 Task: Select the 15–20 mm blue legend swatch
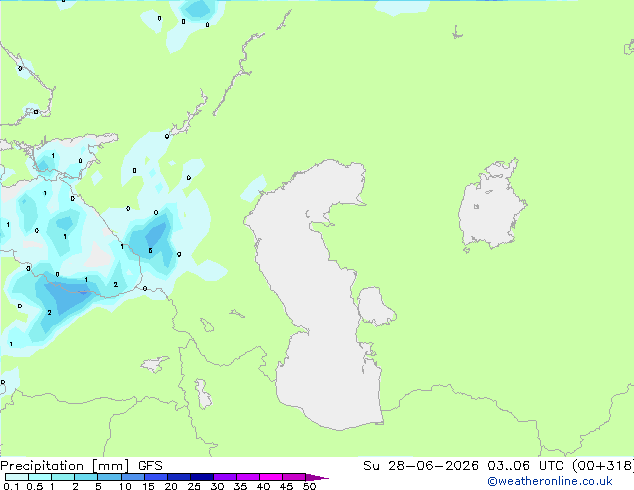[155, 477]
